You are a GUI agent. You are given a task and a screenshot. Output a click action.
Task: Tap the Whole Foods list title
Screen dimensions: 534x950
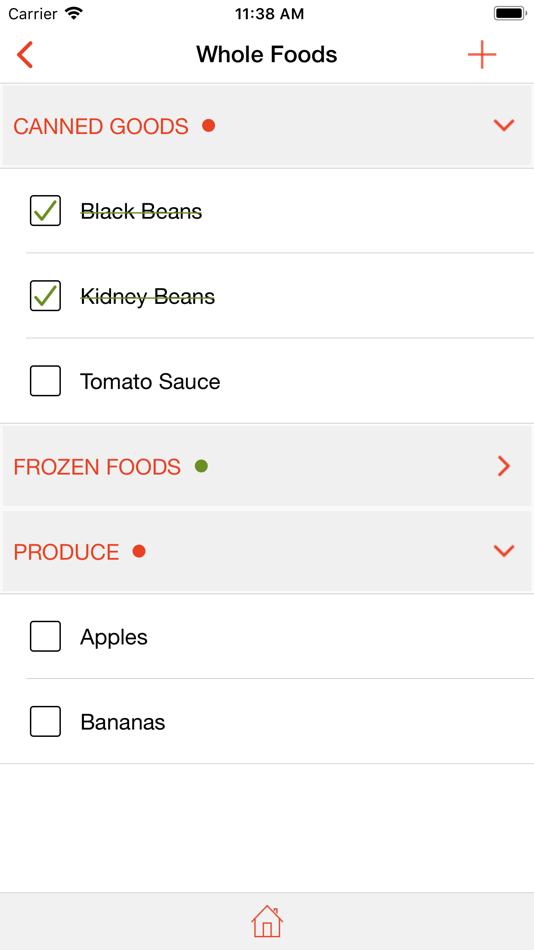point(267,55)
